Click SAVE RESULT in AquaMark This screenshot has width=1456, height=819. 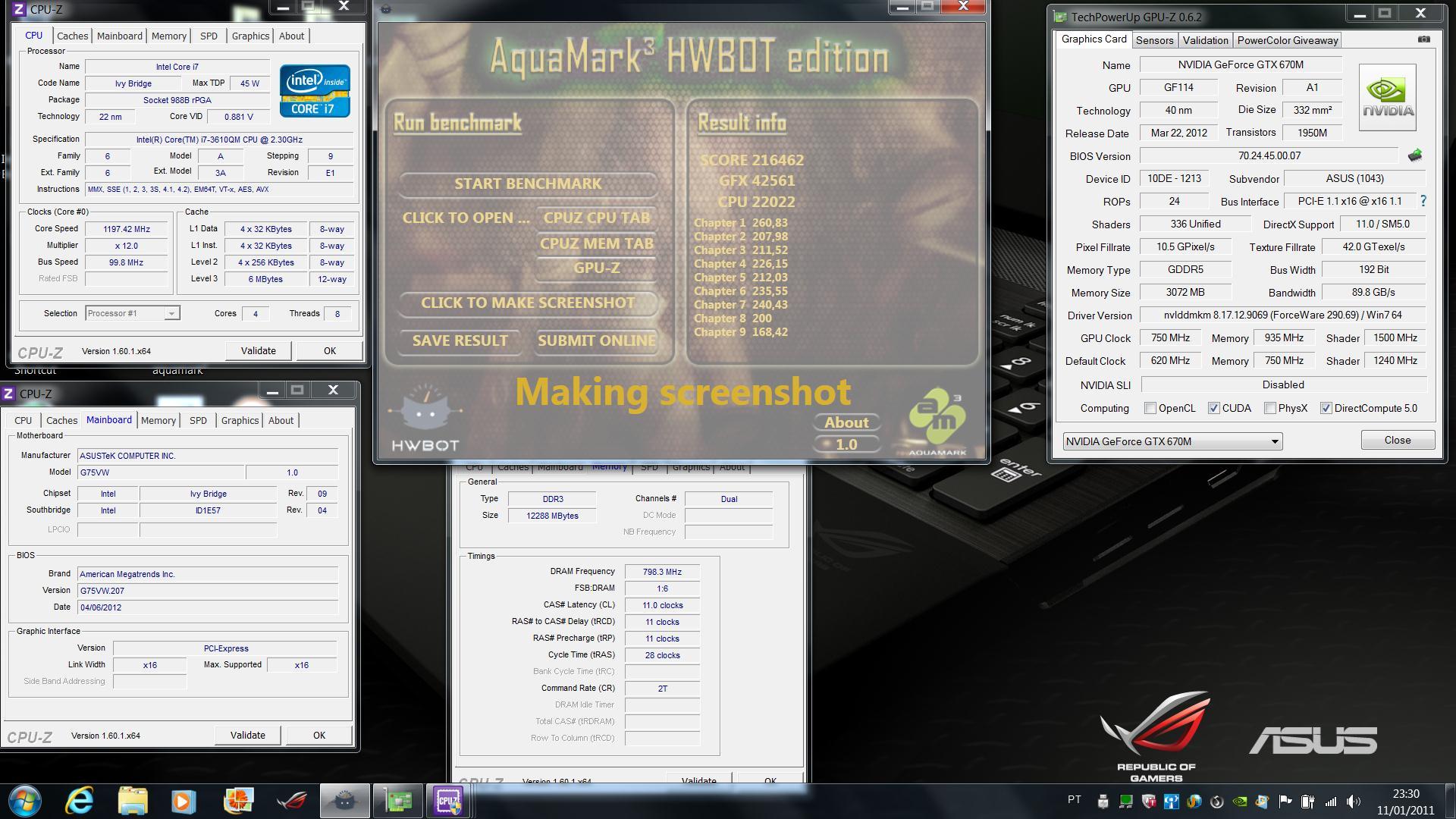460,340
